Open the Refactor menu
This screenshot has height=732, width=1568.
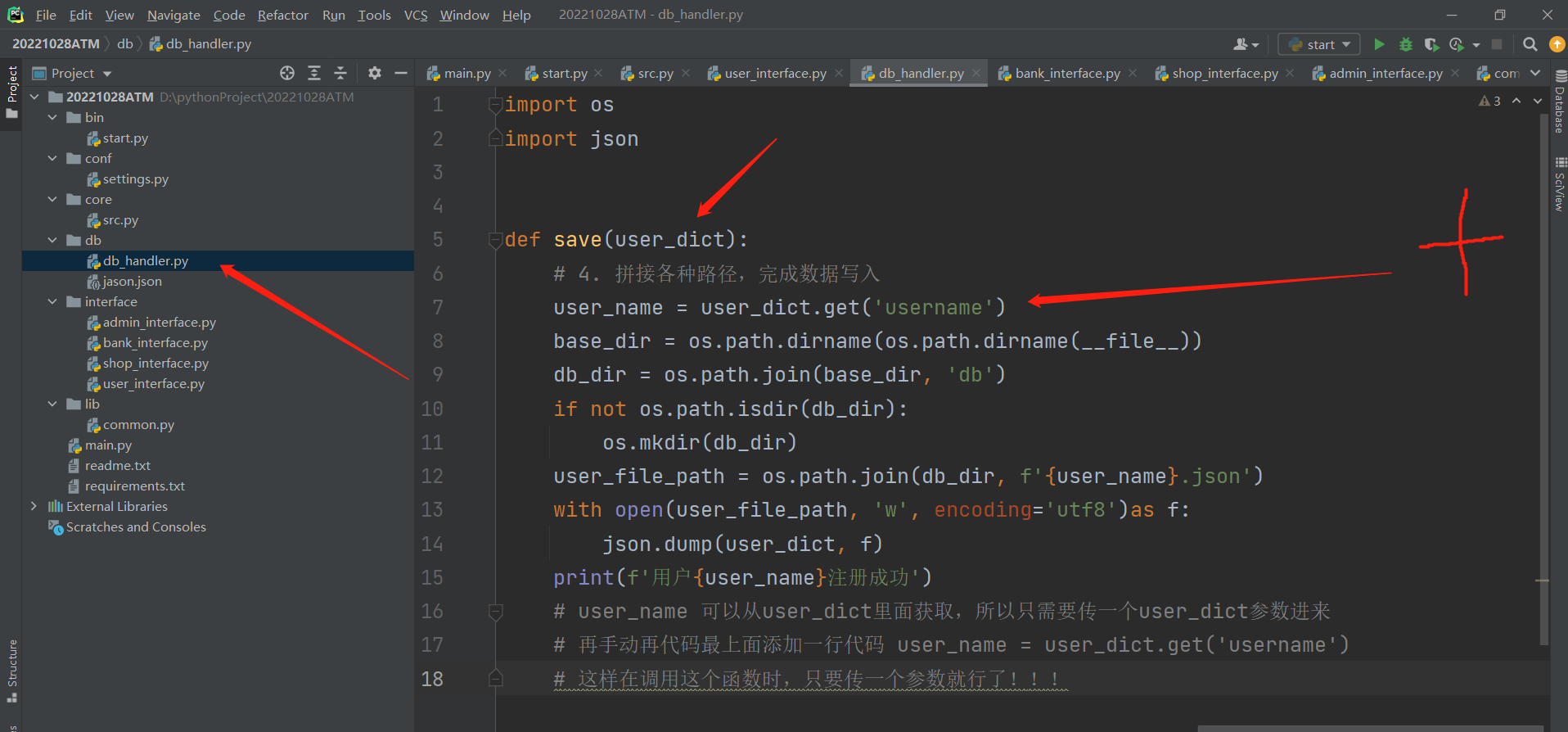(x=283, y=15)
